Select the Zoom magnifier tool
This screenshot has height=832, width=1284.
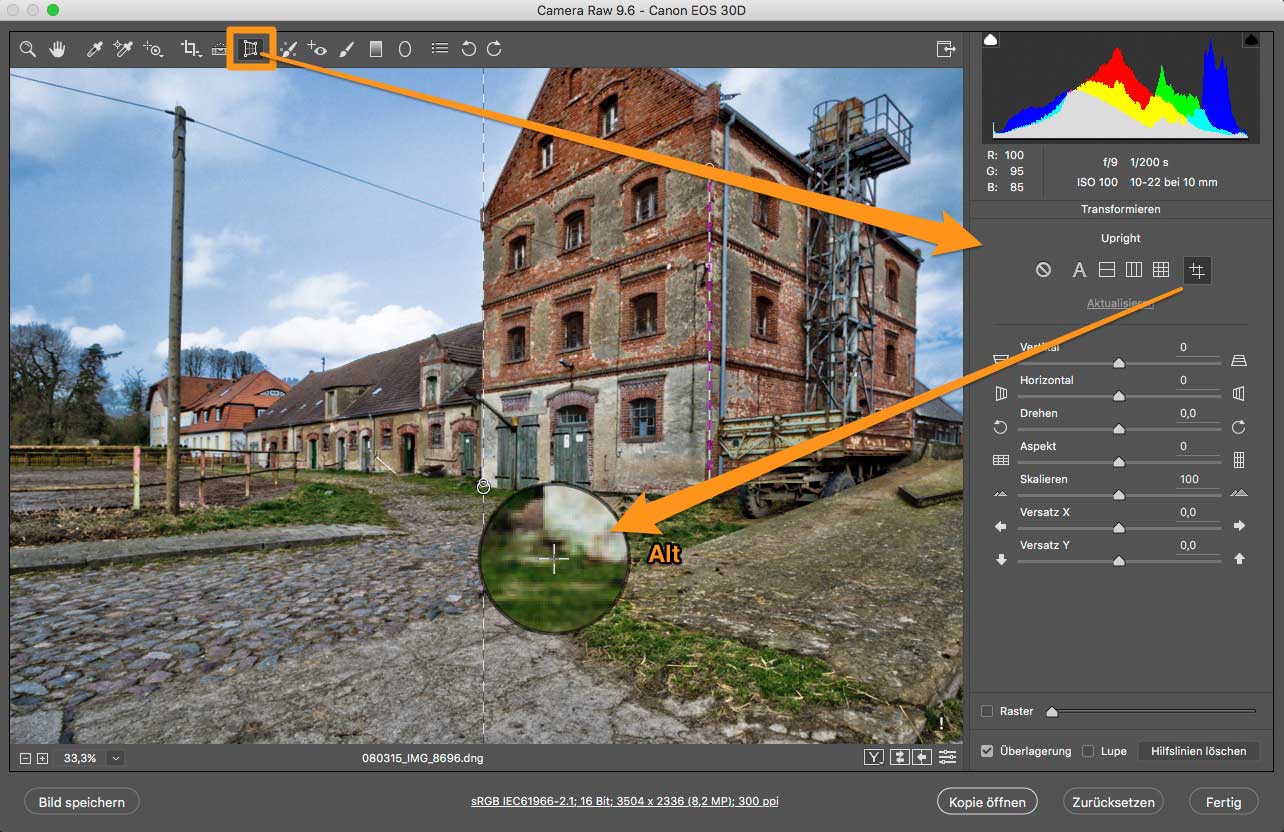point(28,48)
